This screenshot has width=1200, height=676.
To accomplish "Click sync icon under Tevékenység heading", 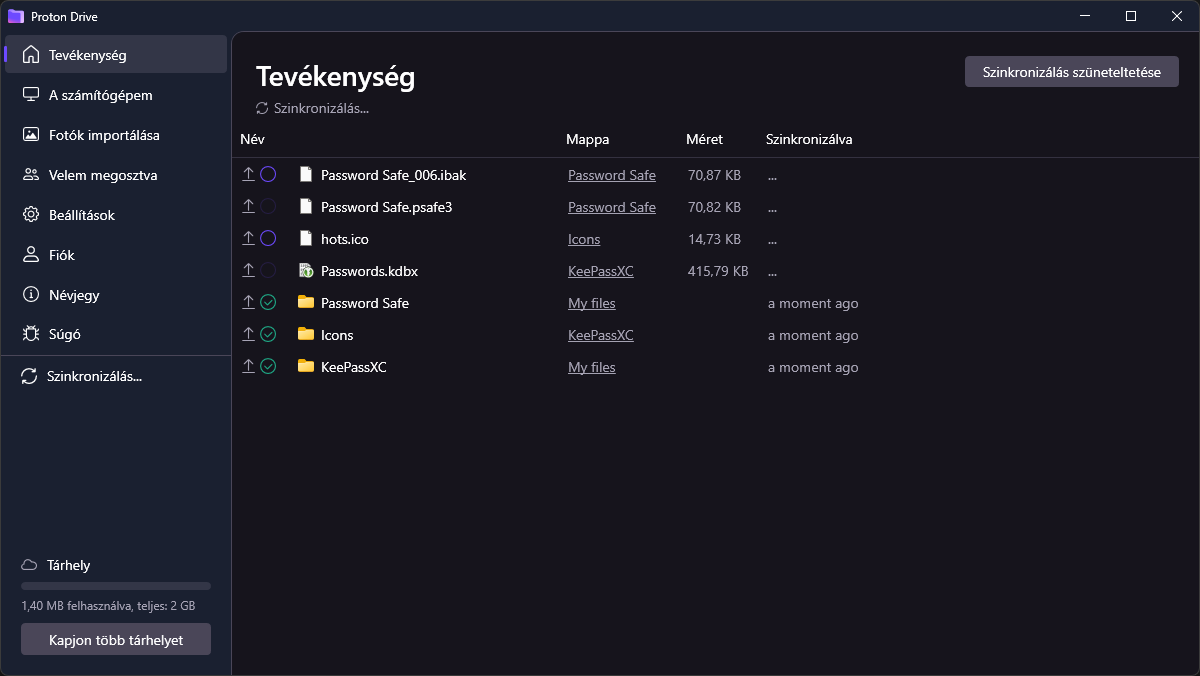I will click(x=262, y=108).
